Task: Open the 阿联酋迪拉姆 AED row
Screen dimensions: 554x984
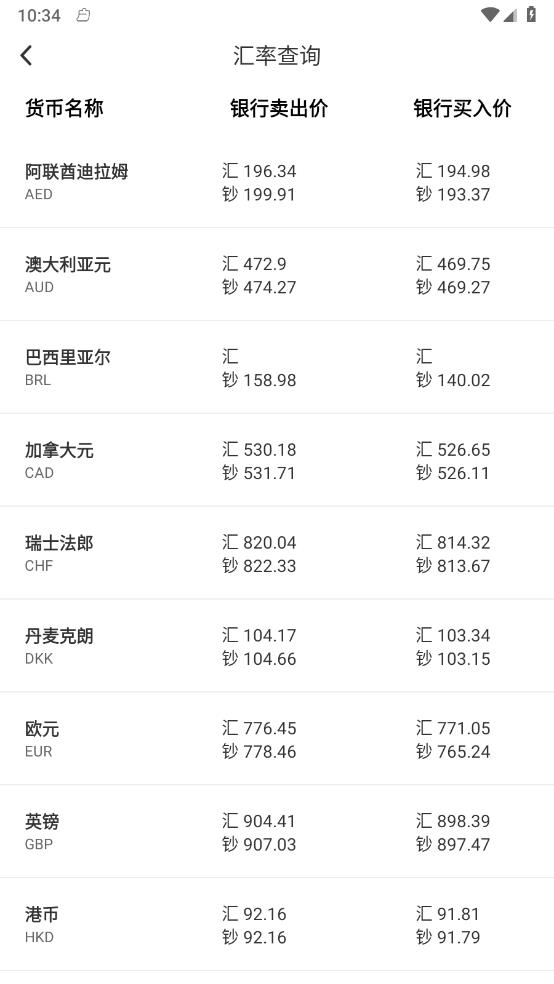Action: coord(277,182)
